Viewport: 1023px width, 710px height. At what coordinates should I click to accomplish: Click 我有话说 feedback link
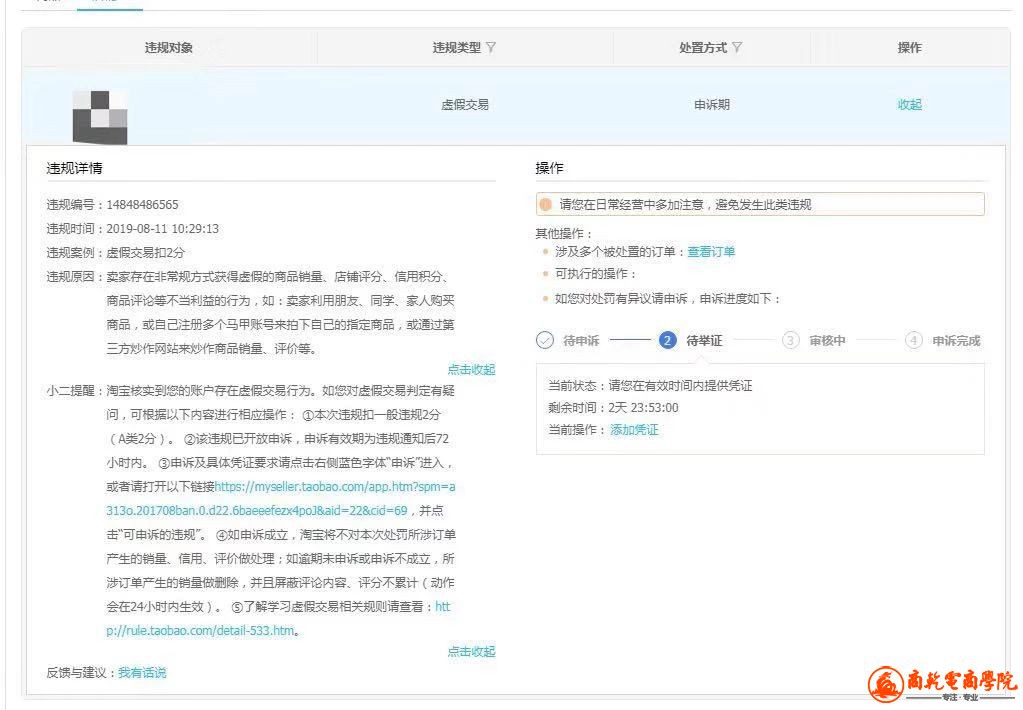click(x=142, y=672)
